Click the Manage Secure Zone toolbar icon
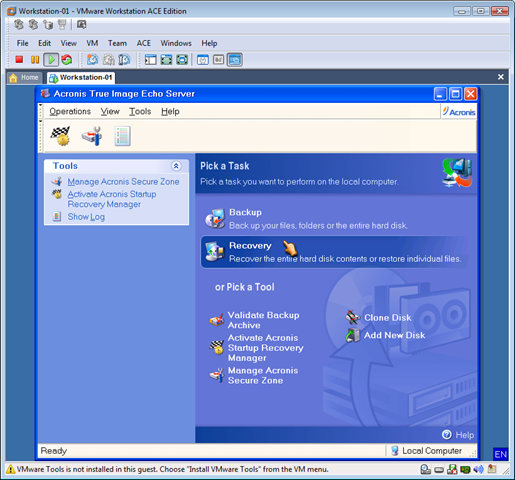This screenshot has width=515, height=480. click(x=92, y=136)
